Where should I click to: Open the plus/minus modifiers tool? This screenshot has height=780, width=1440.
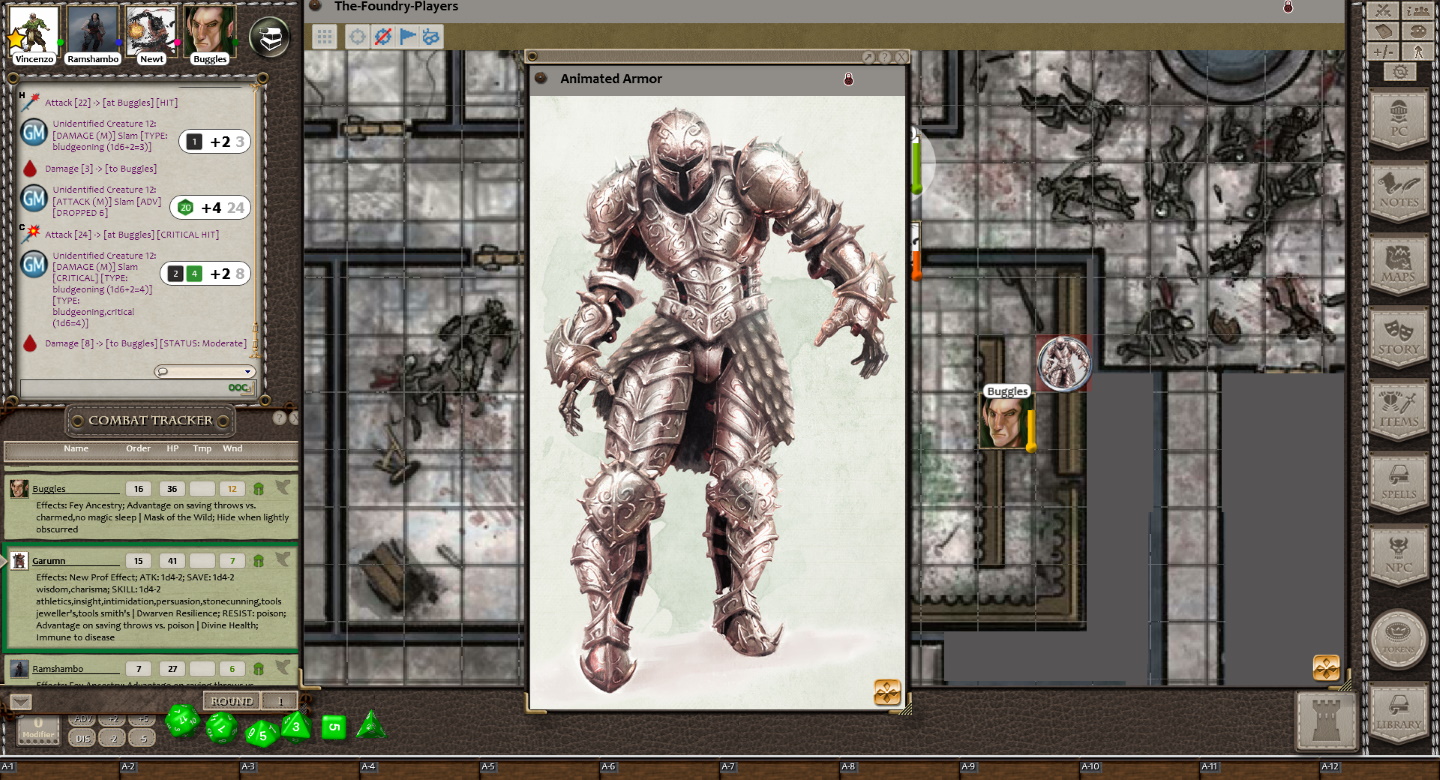pos(1383,51)
